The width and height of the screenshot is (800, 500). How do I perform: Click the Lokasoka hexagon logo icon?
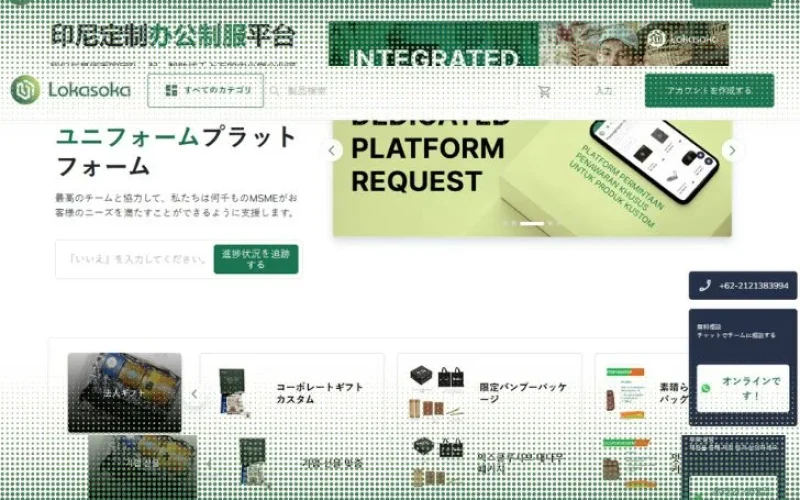point(25,90)
